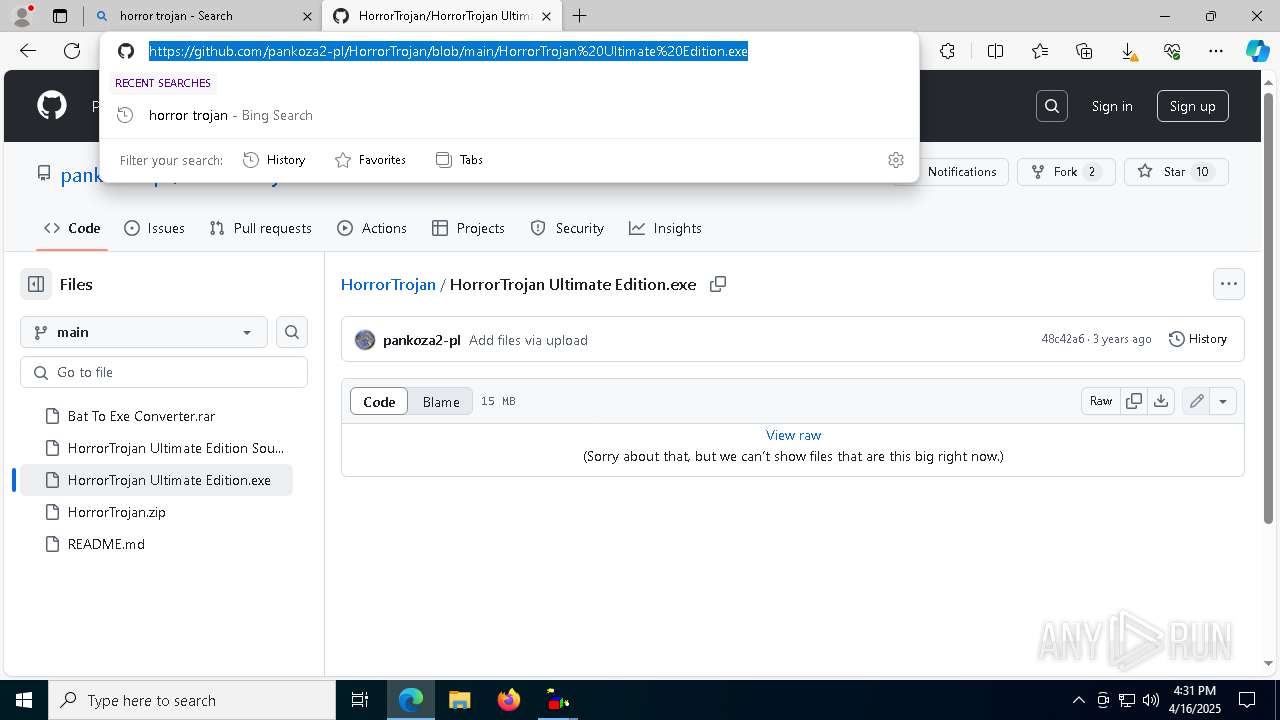Viewport: 1280px width, 720px height.
Task: Open a new browser tab
Action: coord(579,16)
